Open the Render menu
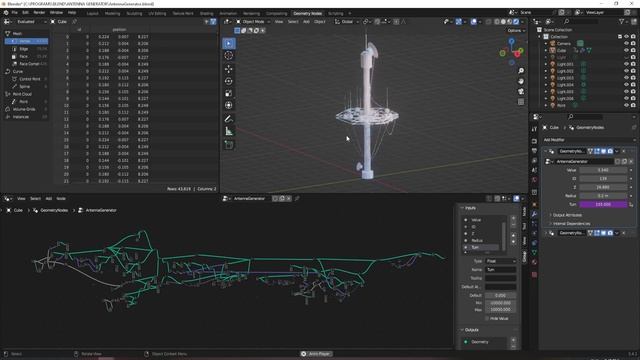Screen dimensions: 640x360 [x=39, y=13]
